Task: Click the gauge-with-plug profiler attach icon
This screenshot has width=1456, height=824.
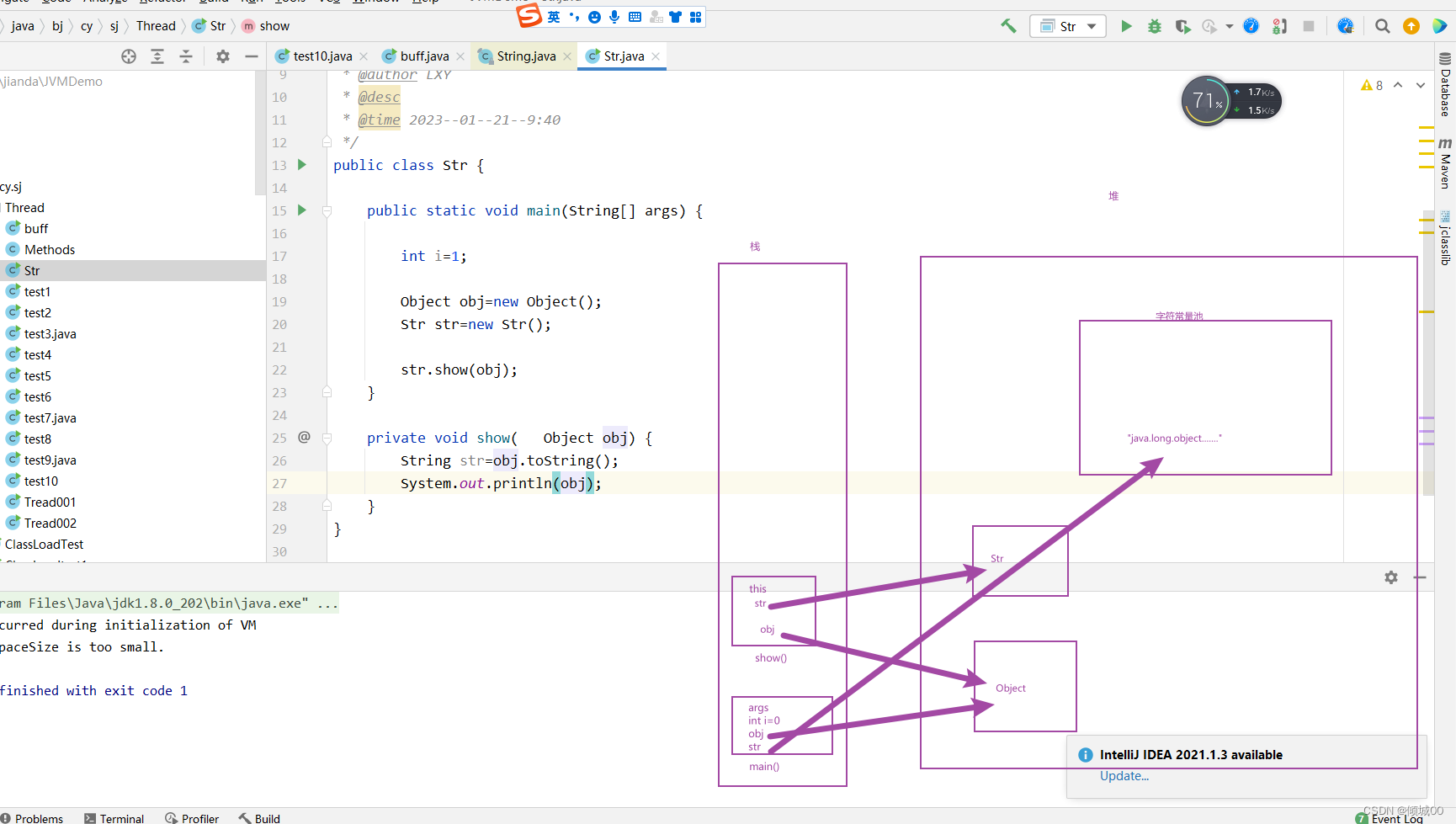Action: click(x=1345, y=26)
